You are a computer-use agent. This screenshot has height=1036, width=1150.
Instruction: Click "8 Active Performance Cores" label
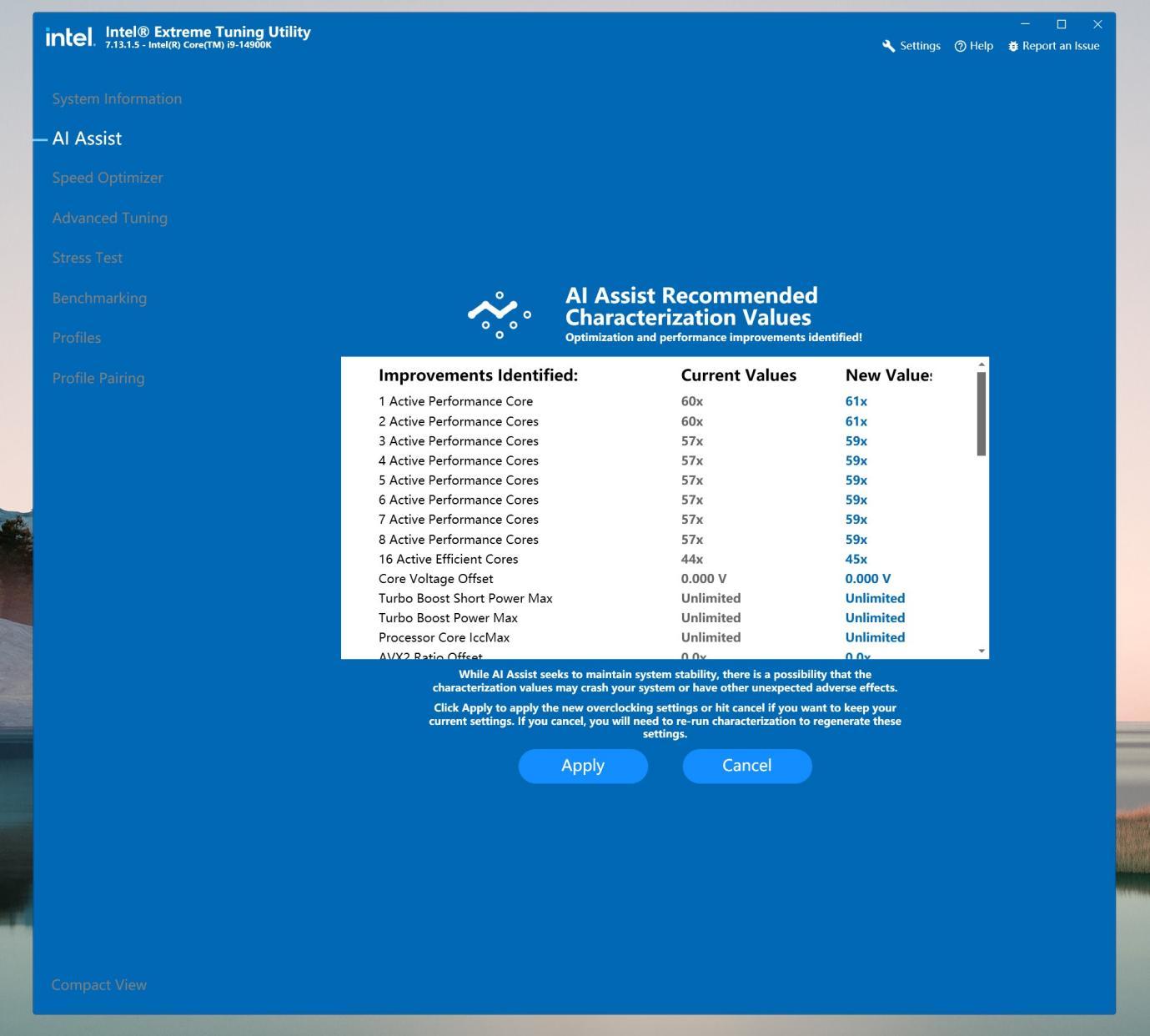tap(459, 540)
